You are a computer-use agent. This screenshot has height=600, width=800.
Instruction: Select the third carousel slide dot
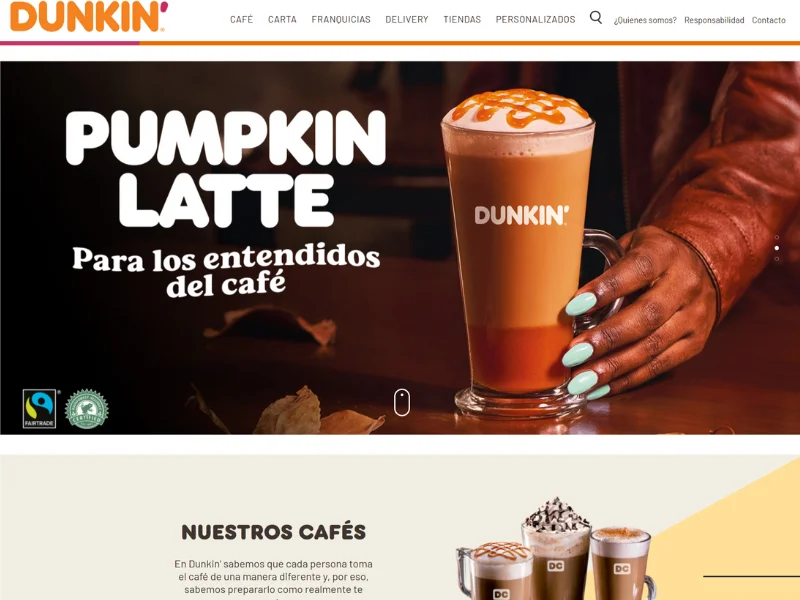(x=777, y=259)
